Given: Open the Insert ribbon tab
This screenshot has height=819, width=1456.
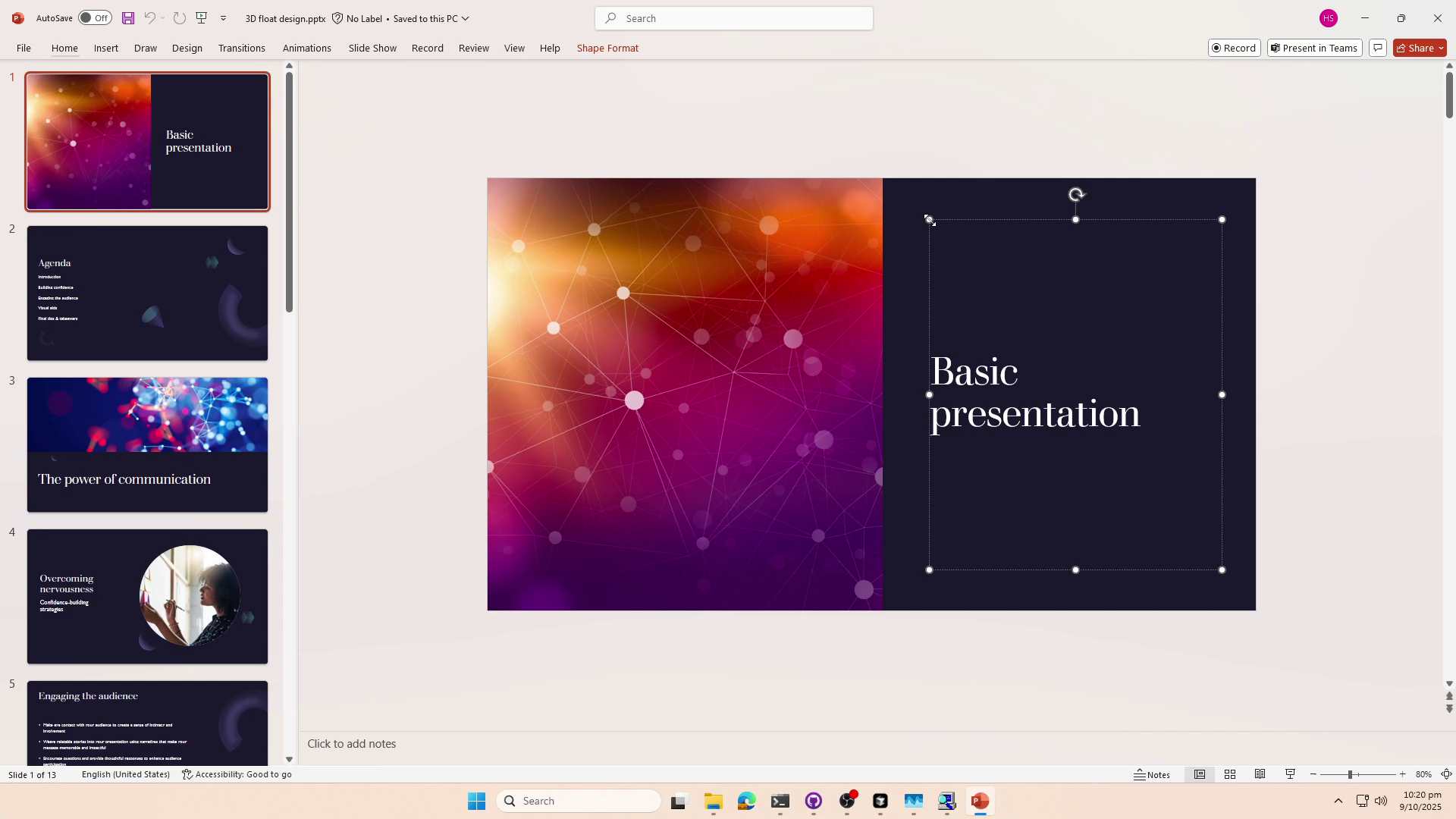Looking at the screenshot, I should (x=105, y=48).
